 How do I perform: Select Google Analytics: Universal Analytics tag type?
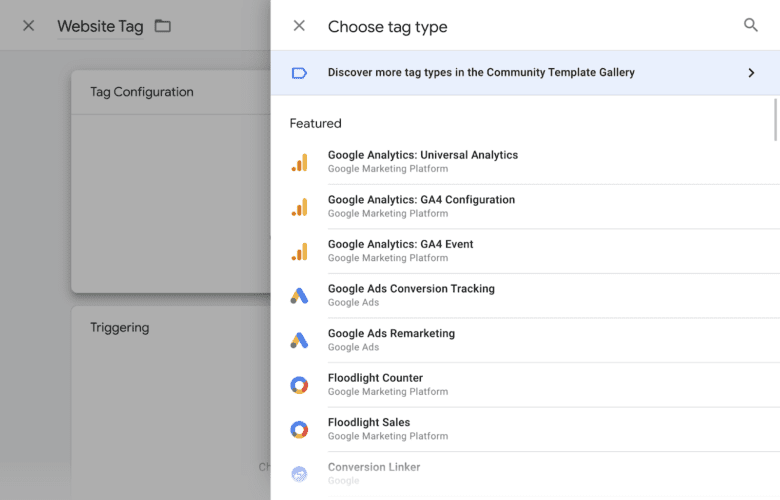(423, 156)
